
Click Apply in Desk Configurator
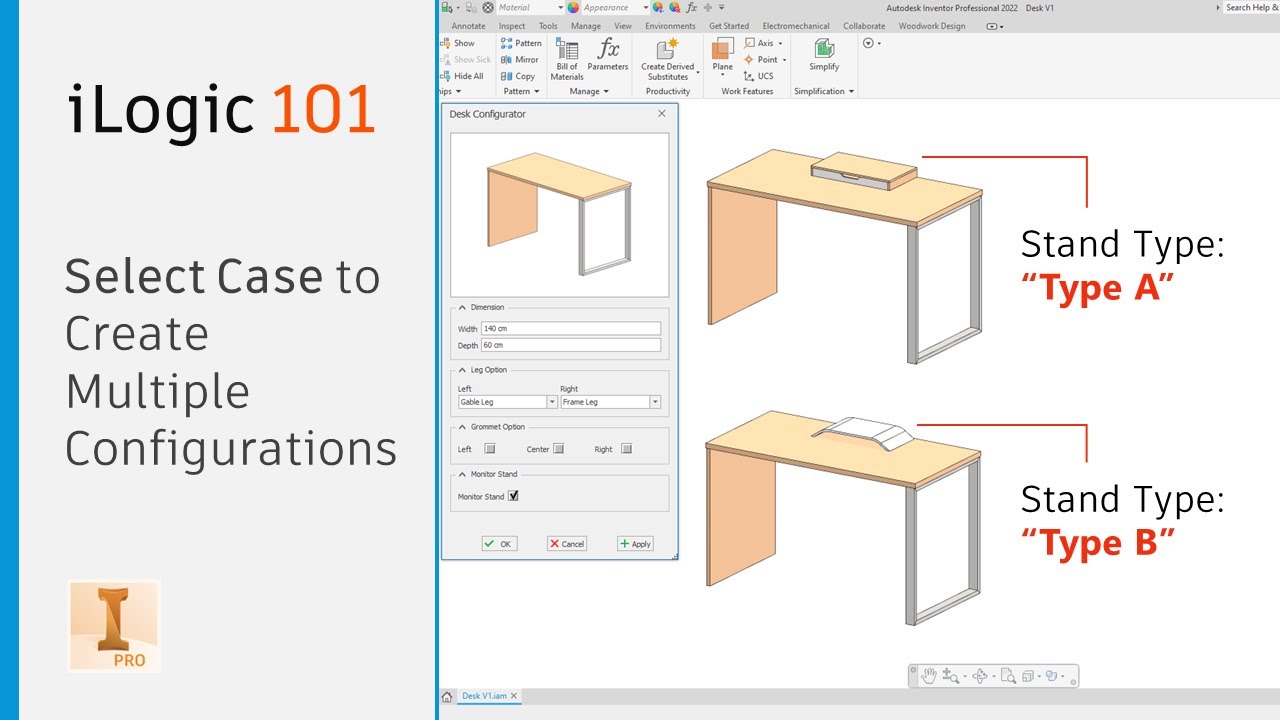click(635, 544)
